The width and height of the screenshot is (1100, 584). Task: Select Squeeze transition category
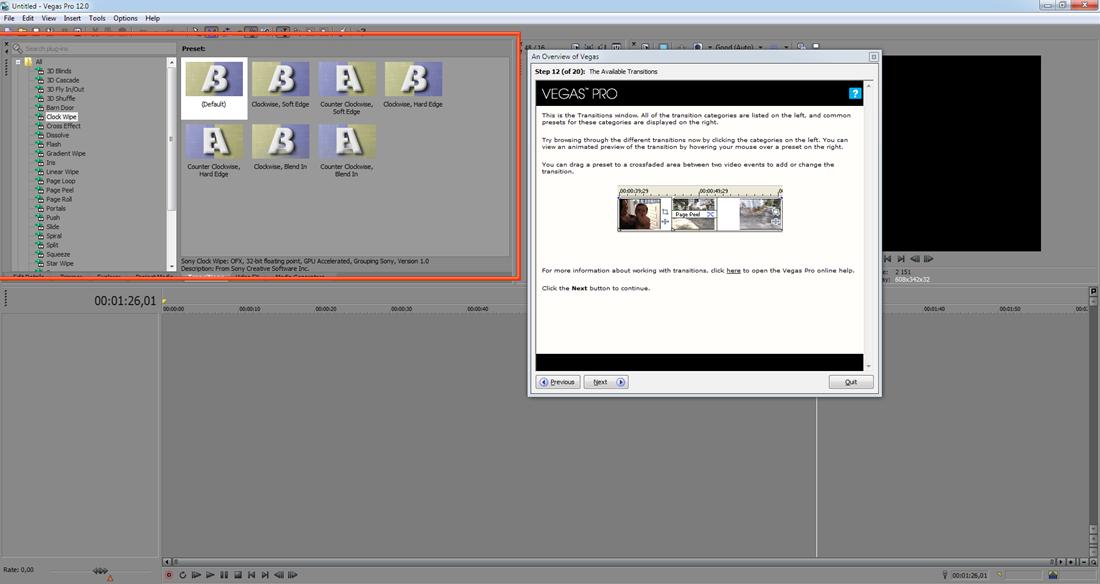pyautogui.click(x=58, y=254)
